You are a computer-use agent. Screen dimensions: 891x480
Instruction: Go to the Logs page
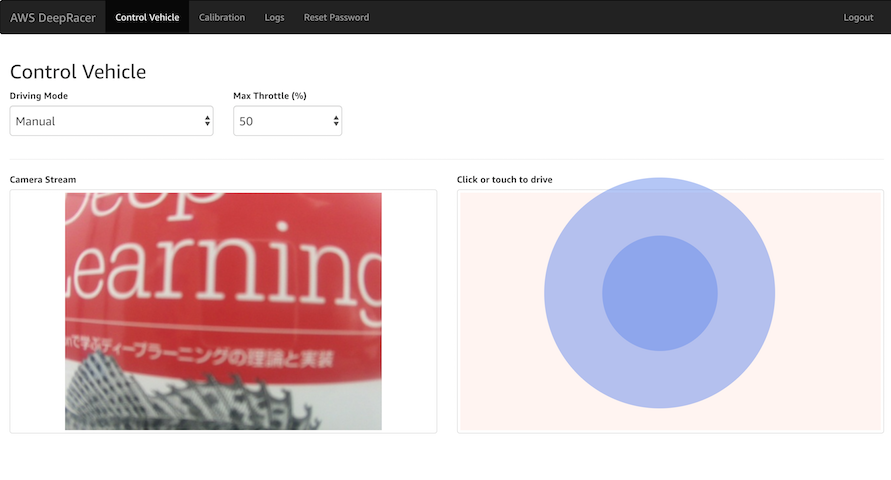click(274, 17)
